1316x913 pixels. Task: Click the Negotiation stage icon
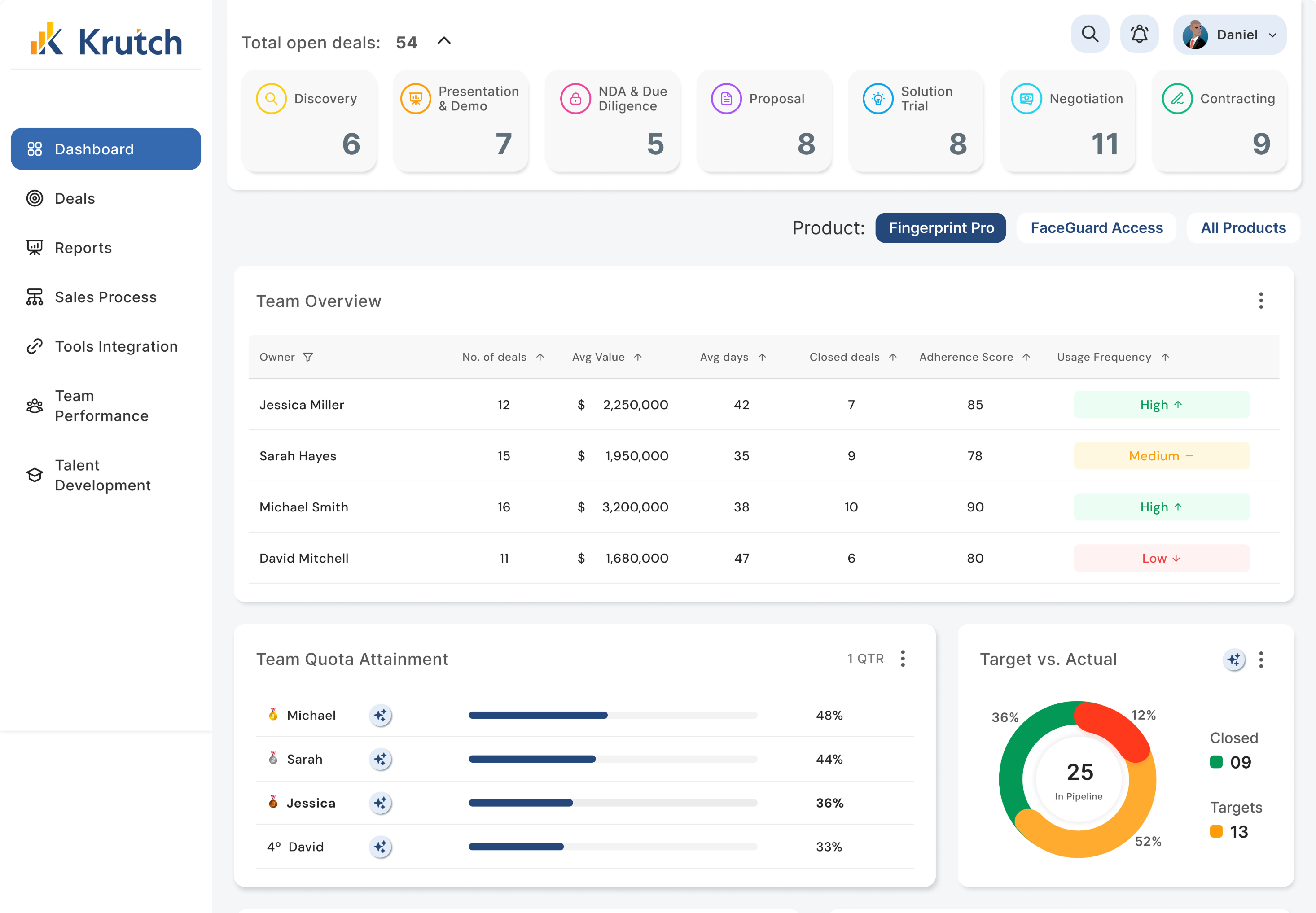[1026, 98]
